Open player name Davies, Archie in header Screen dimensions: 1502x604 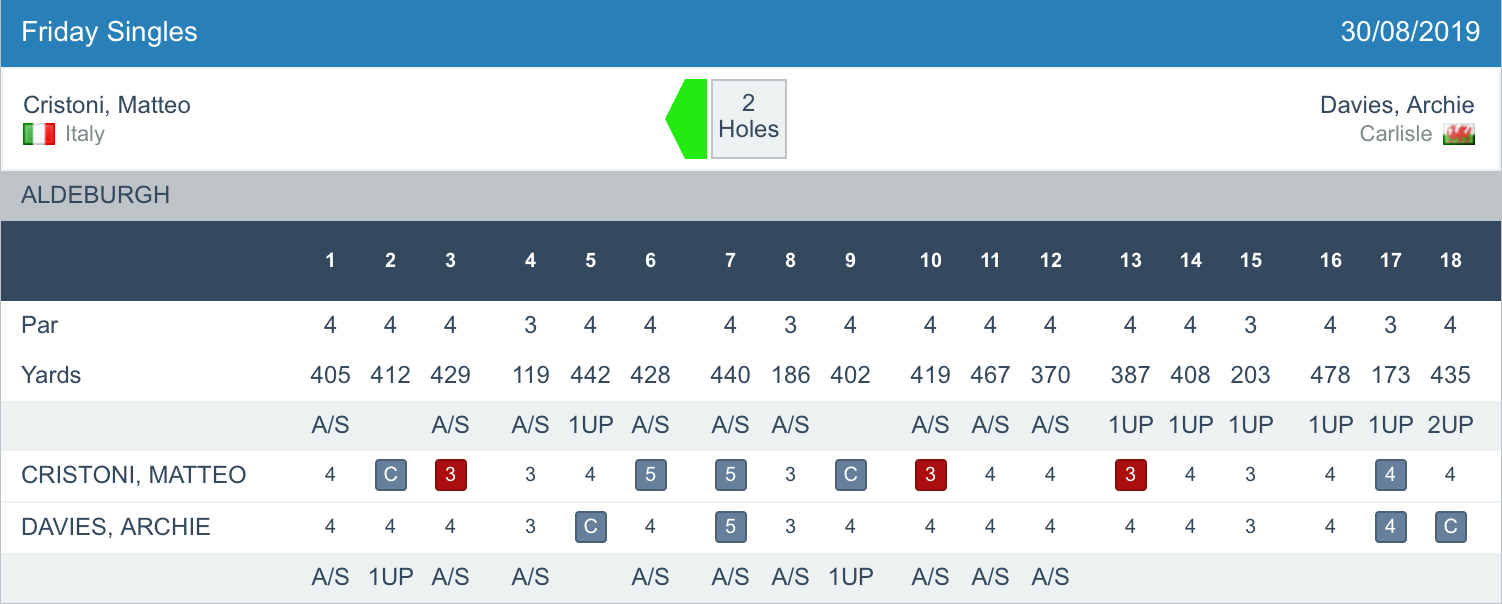1397,105
